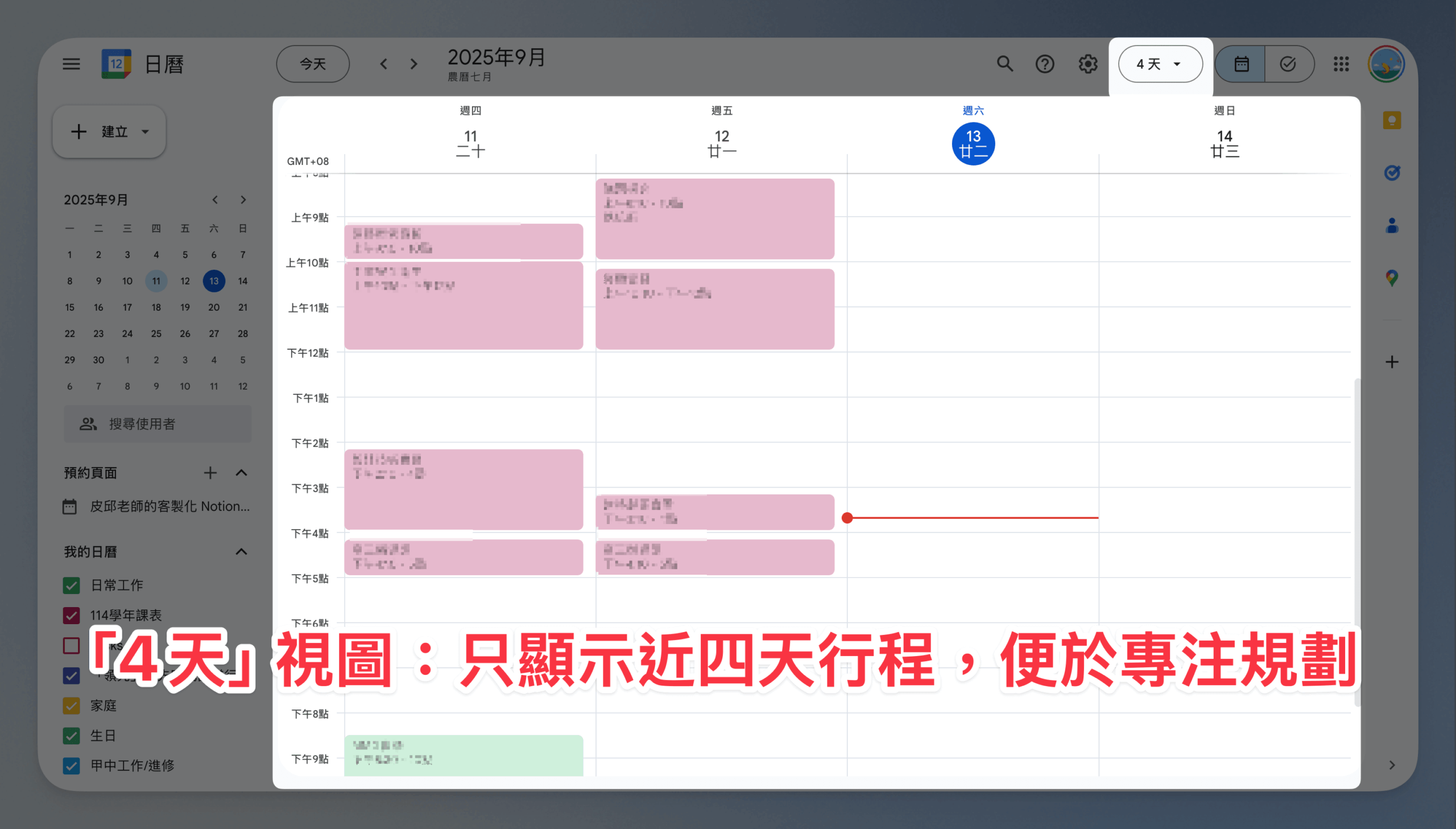Switch to the Calendar view tab
This screenshot has height=829, width=1456.
[x=1241, y=64]
